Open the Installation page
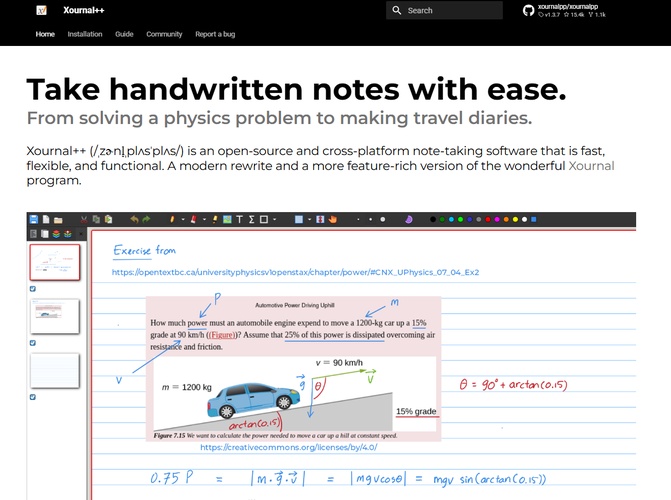The width and height of the screenshot is (671, 500). pyautogui.click(x=85, y=34)
